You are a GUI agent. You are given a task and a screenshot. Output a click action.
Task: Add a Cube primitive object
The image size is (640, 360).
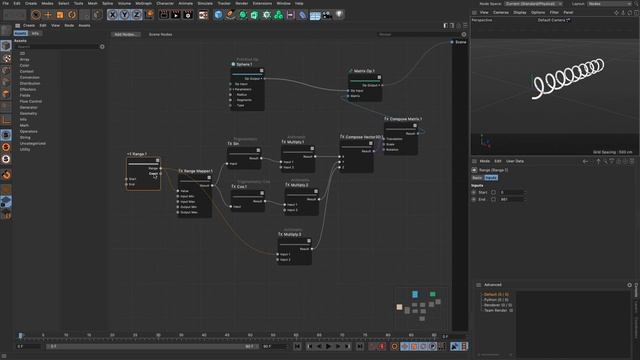pyautogui.click(x=218, y=15)
